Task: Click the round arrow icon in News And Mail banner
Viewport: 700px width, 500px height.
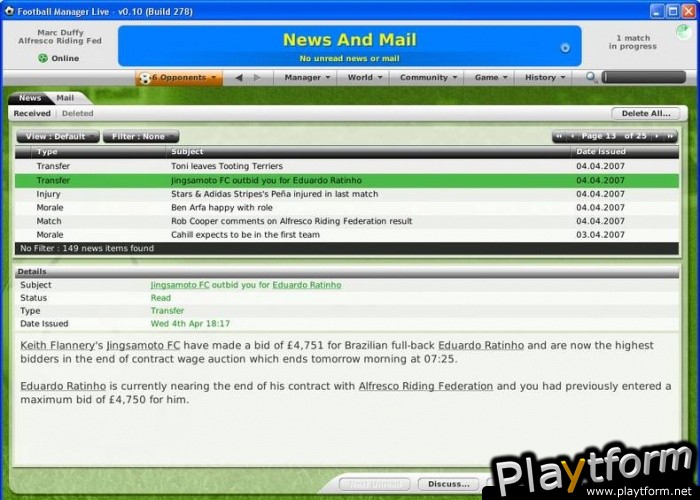Action: 565,48
